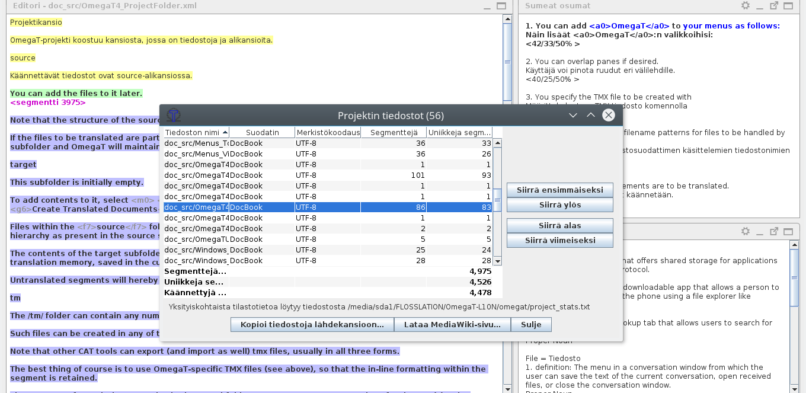
Task: Click Siirrä viimeiseksi button
Action: (560, 240)
